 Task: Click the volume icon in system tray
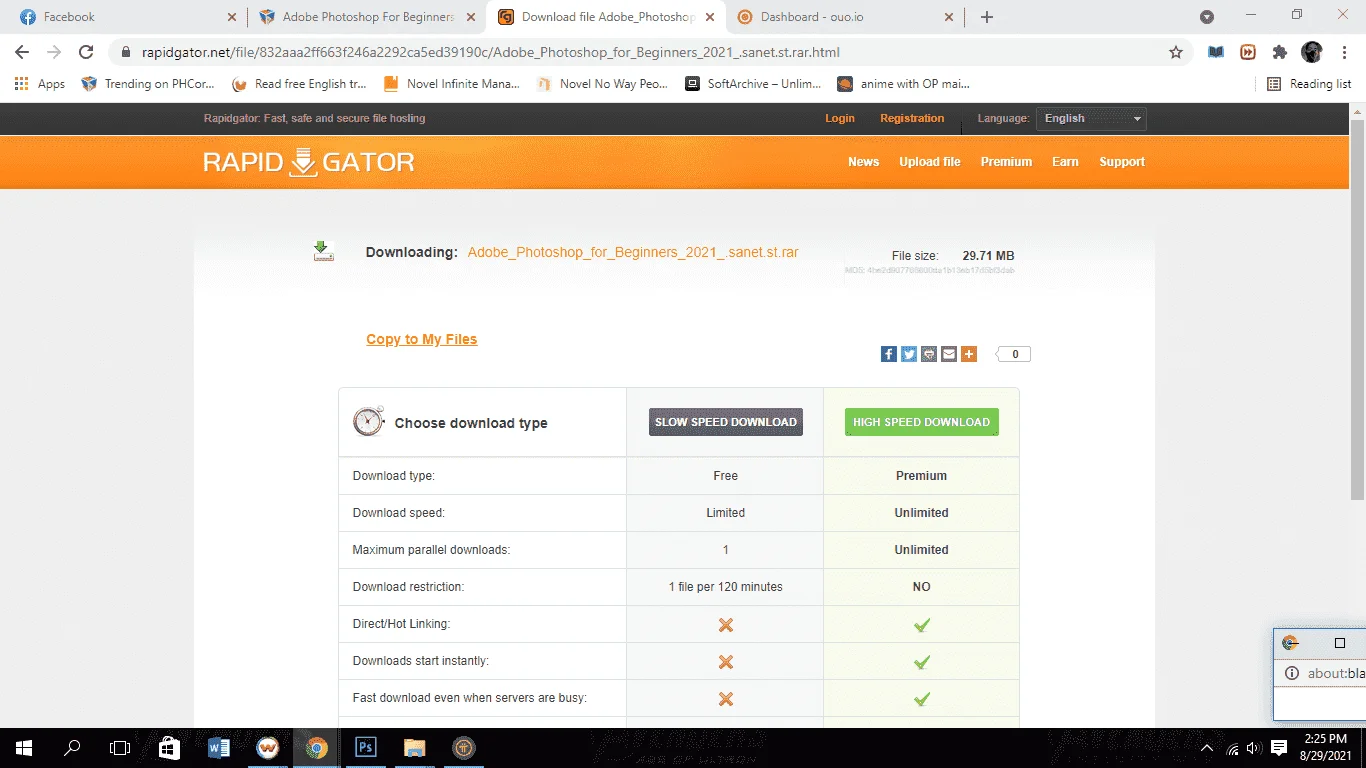tap(1255, 748)
